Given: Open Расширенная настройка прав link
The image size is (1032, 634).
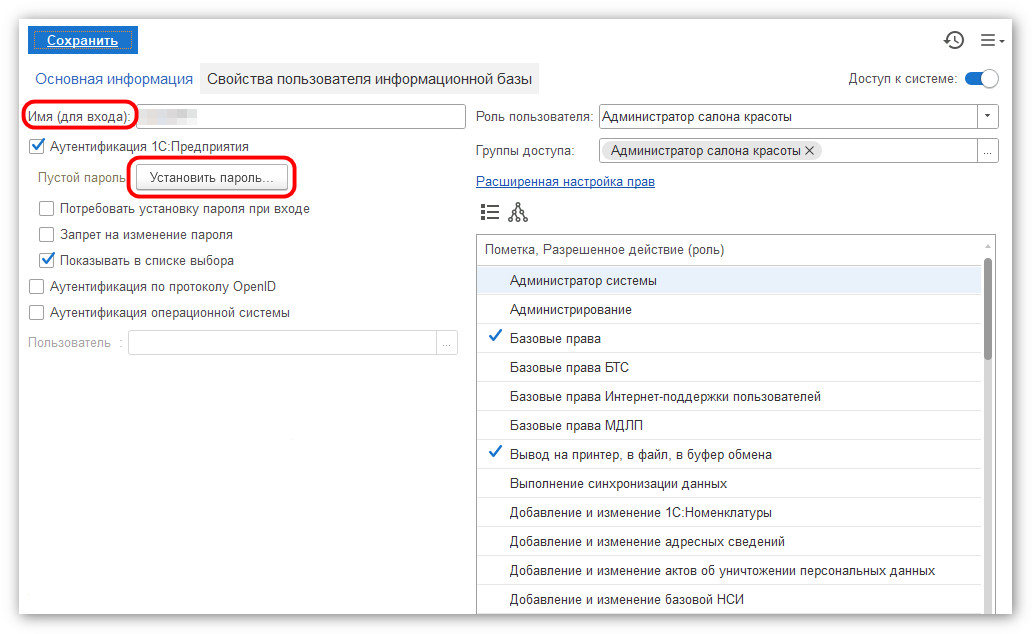Looking at the screenshot, I should click(x=565, y=181).
